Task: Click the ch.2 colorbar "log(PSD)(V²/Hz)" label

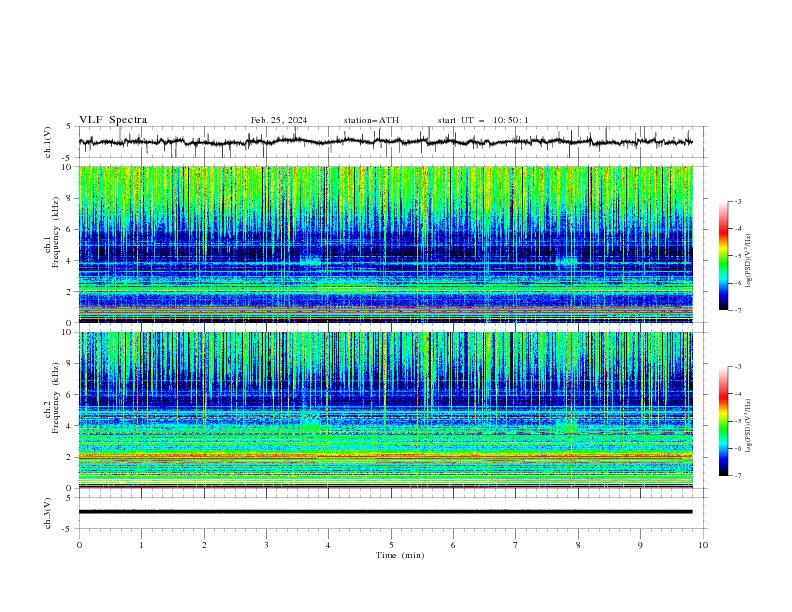Action: tap(749, 425)
